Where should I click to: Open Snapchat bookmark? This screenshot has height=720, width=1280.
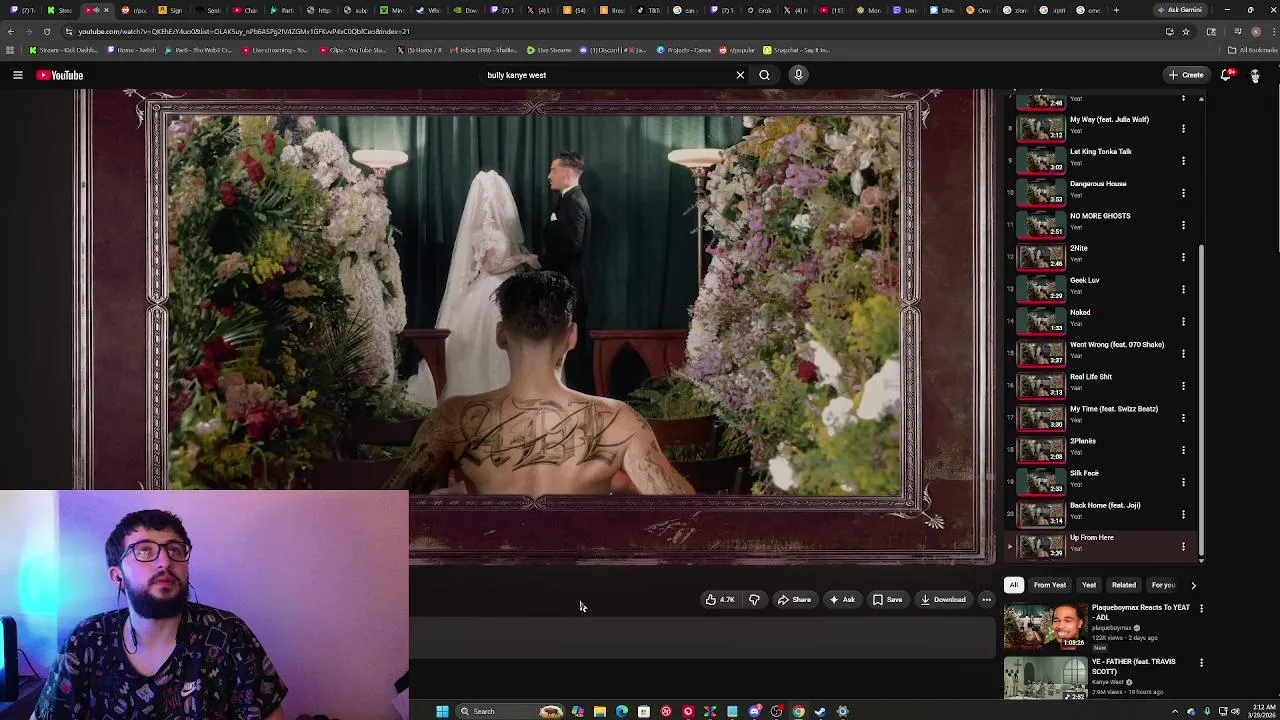796,50
